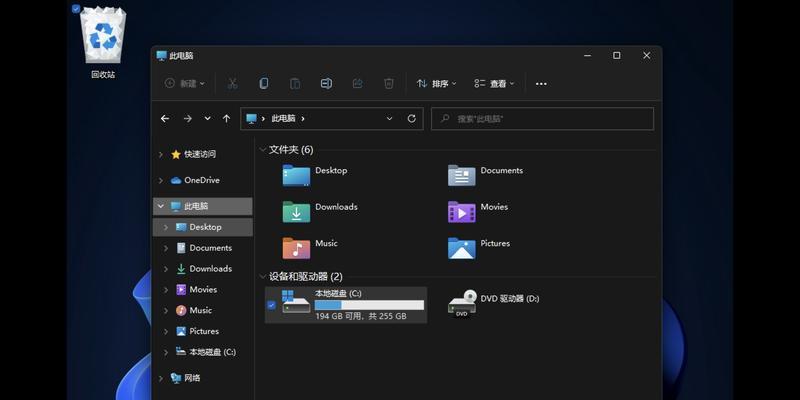Viewport: 800px width, 400px height.
Task: Click the text 194 GB 可用, 共 255 GB
Action: [361, 316]
